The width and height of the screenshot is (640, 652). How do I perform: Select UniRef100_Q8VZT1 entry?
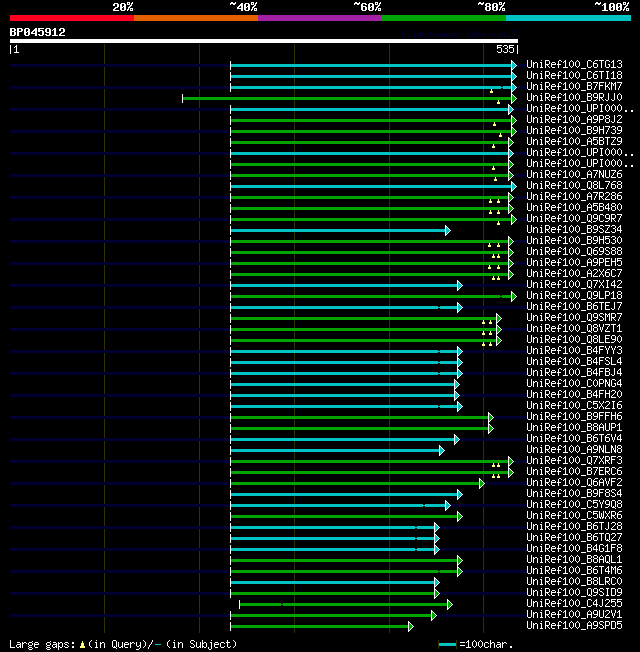click(574, 328)
